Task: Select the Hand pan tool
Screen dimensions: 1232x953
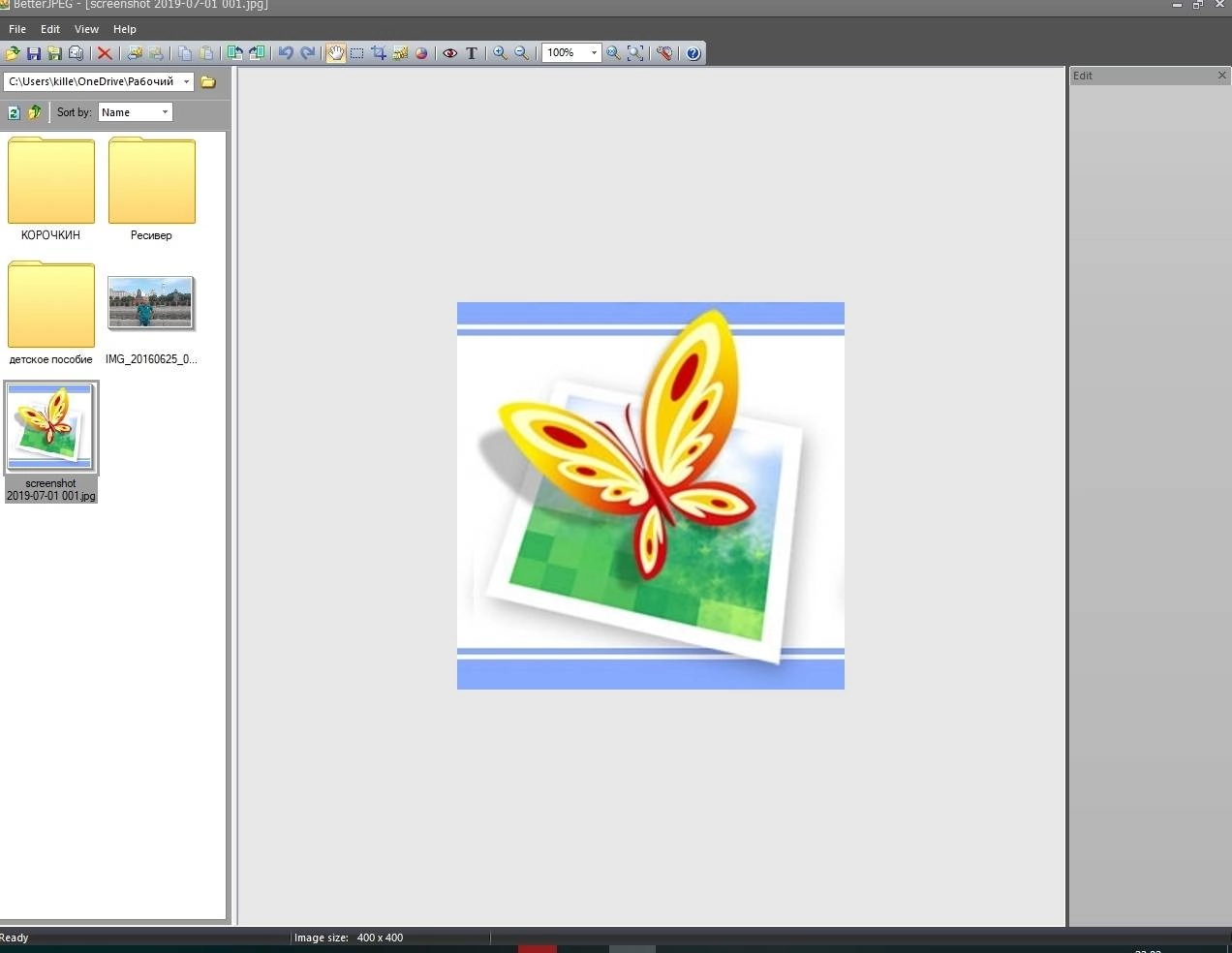Action: (x=335, y=53)
